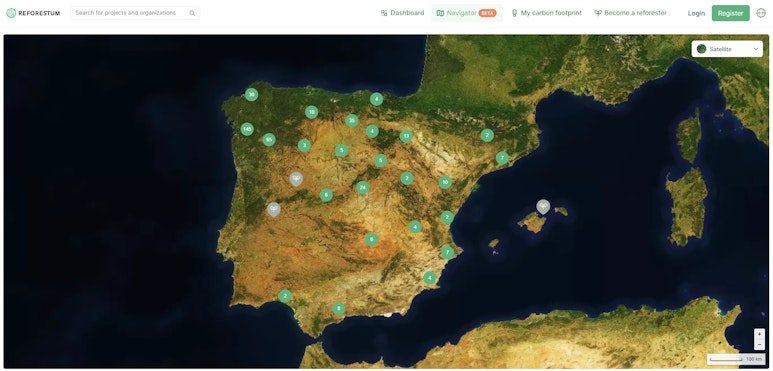The image size is (773, 371).
Task: Open the cluster marker labeled 95
Action: coord(269,140)
